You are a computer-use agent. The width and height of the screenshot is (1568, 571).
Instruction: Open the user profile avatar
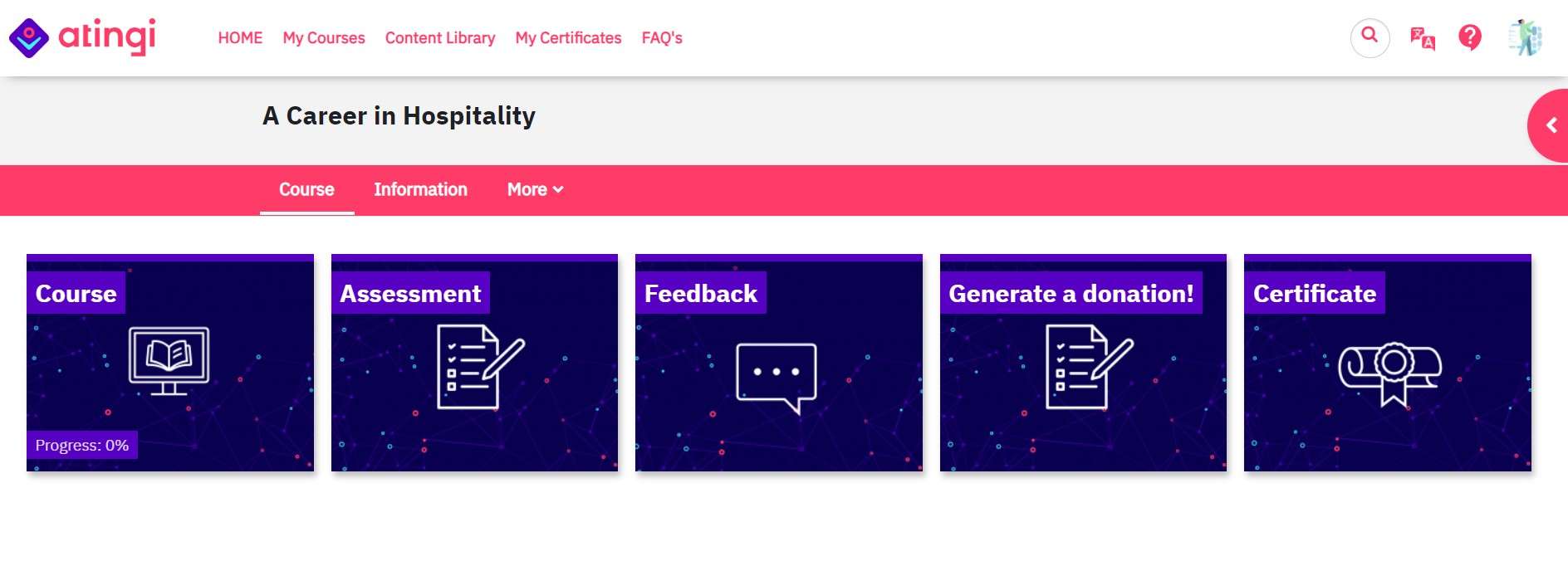(1526, 37)
